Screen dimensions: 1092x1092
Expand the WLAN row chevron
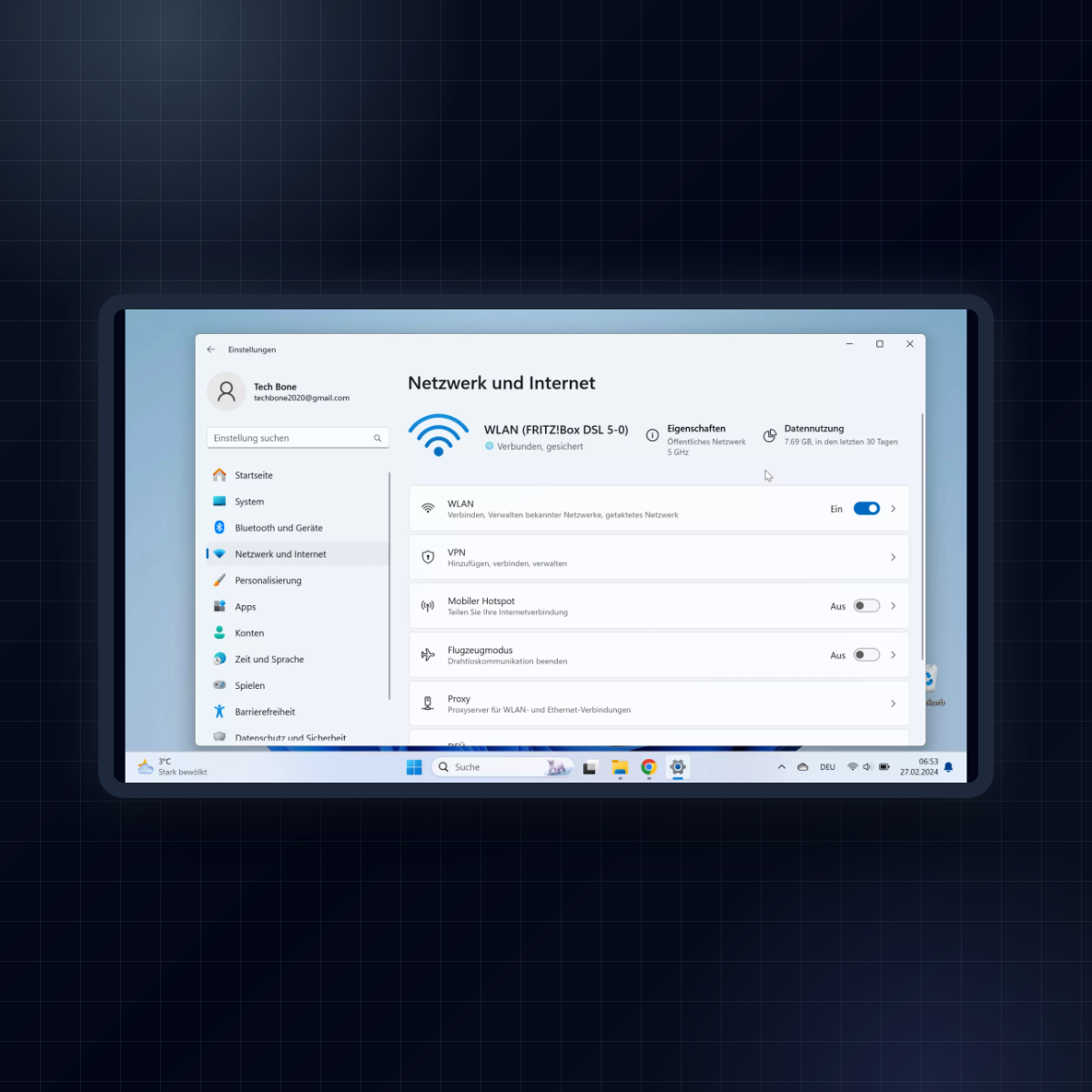894,509
